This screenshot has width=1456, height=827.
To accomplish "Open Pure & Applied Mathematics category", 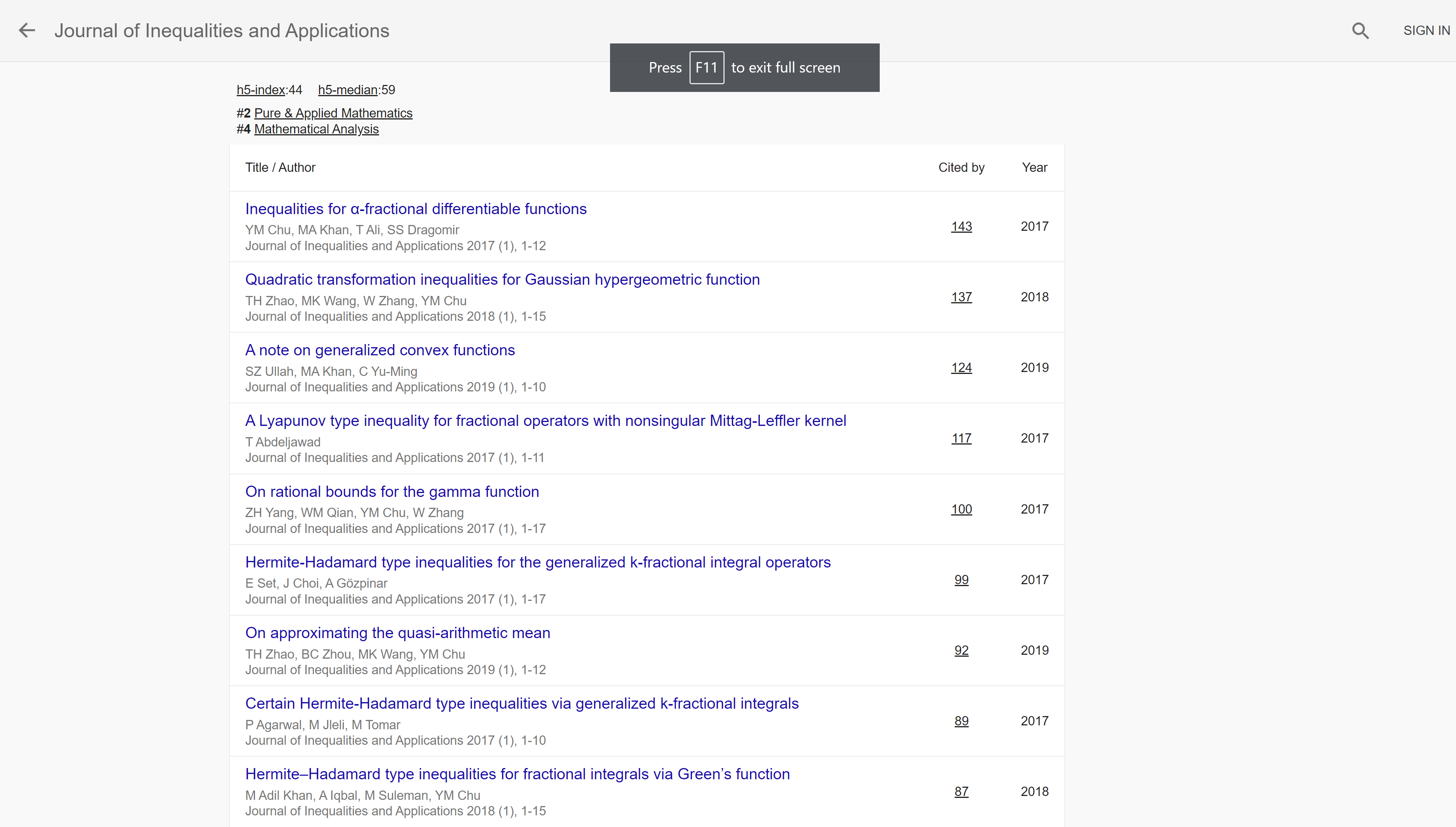I will 333,113.
